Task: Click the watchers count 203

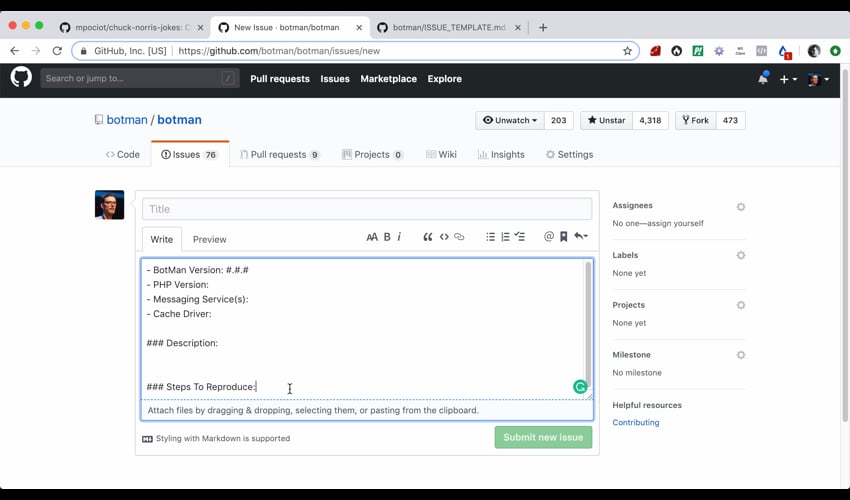Action: tap(558, 120)
